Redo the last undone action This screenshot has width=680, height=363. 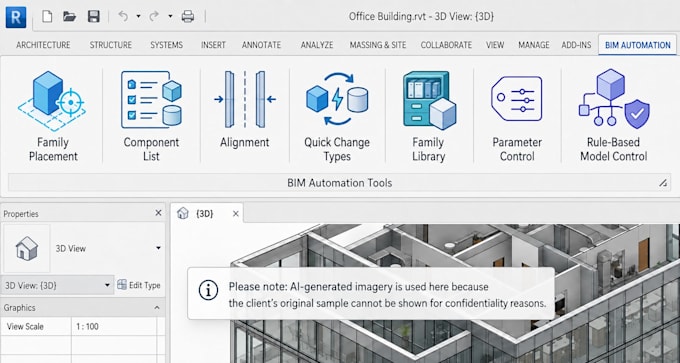[x=154, y=16]
